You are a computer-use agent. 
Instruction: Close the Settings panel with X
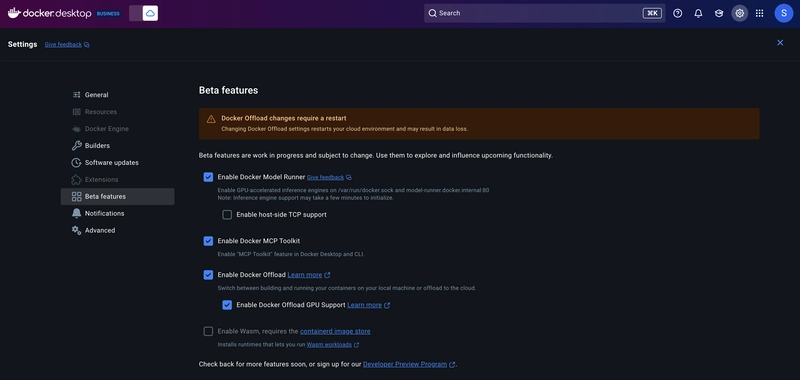point(780,43)
